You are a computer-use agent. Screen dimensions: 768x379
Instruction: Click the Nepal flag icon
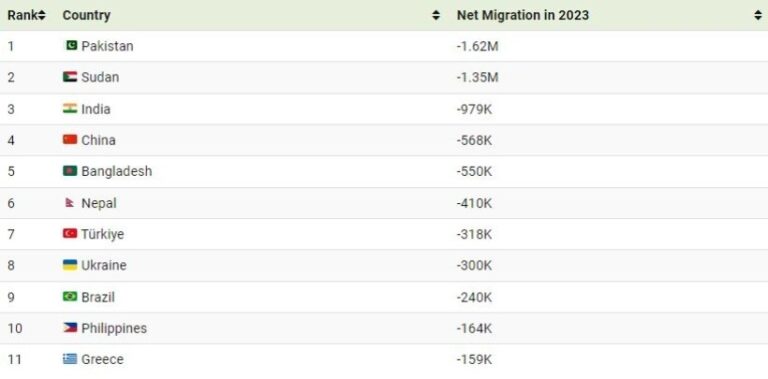coord(70,203)
